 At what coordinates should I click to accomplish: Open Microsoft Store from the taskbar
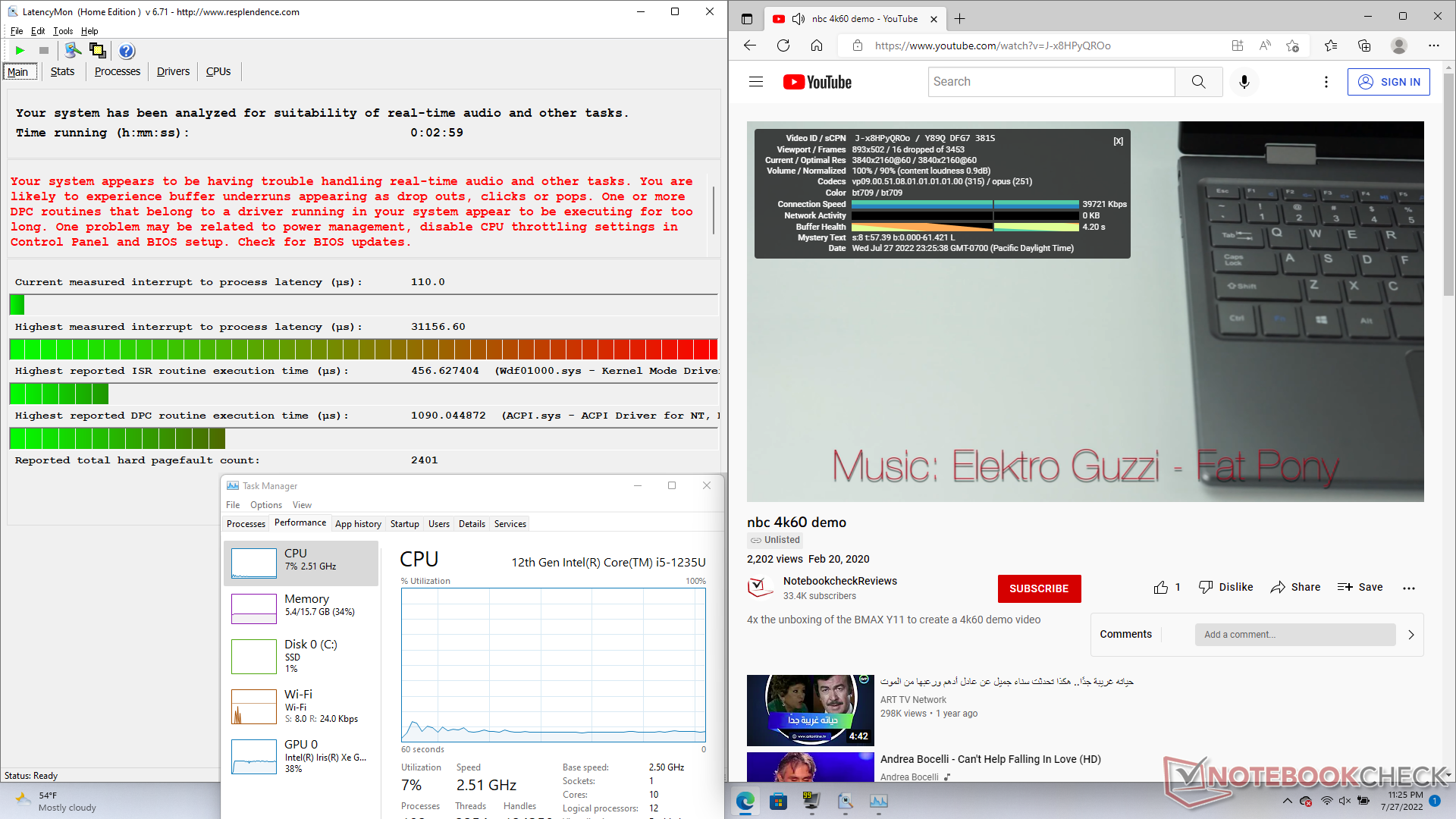pos(778,801)
